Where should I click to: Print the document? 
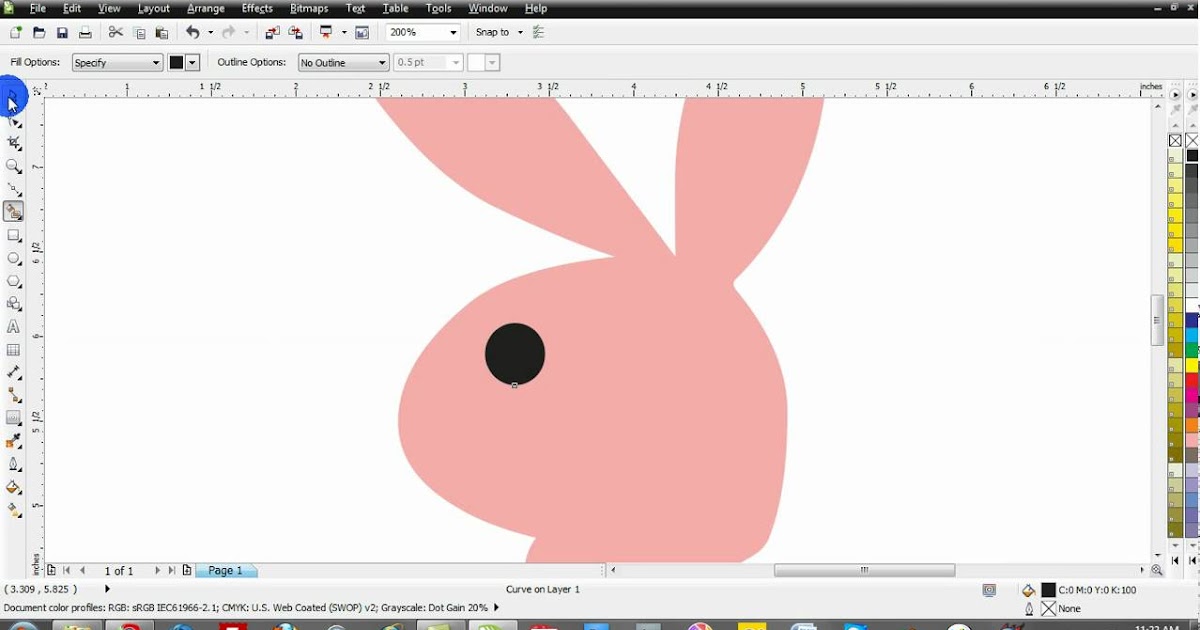point(85,33)
